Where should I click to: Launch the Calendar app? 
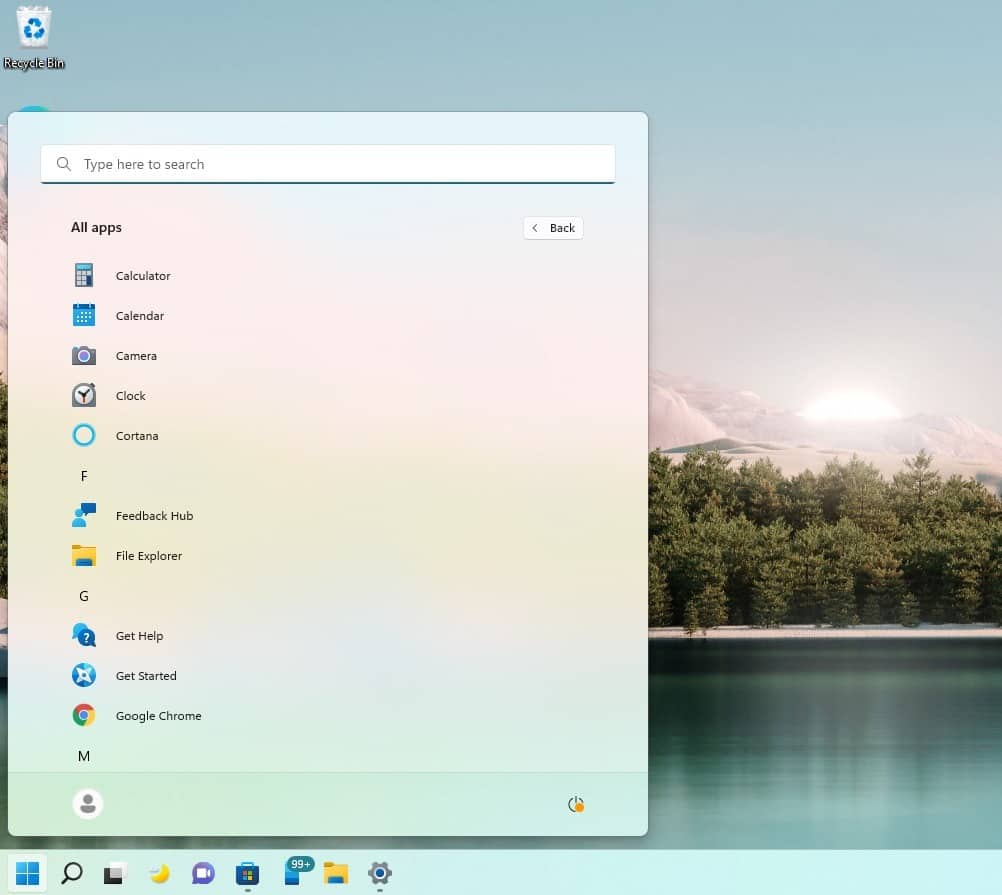point(140,315)
